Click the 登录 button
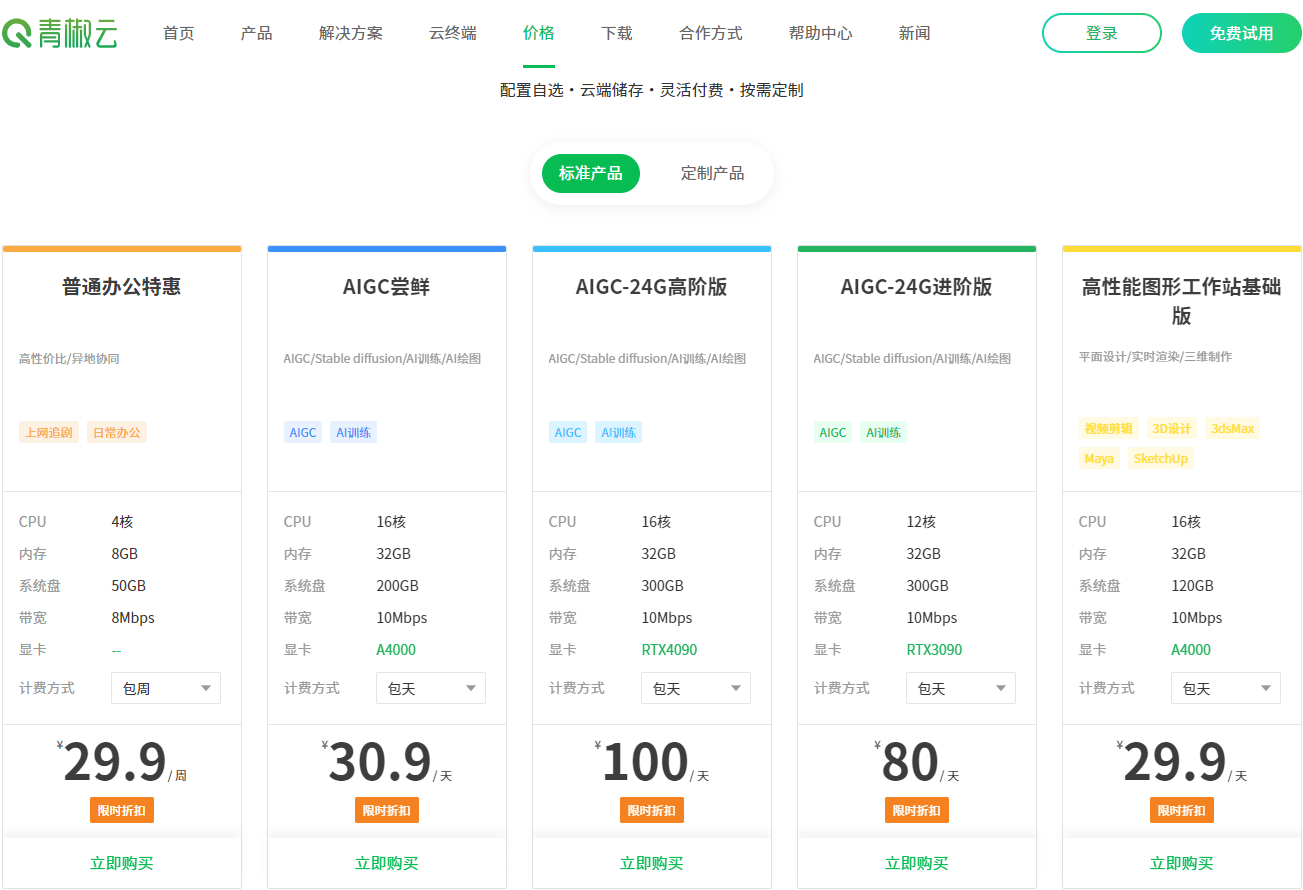 1102,33
